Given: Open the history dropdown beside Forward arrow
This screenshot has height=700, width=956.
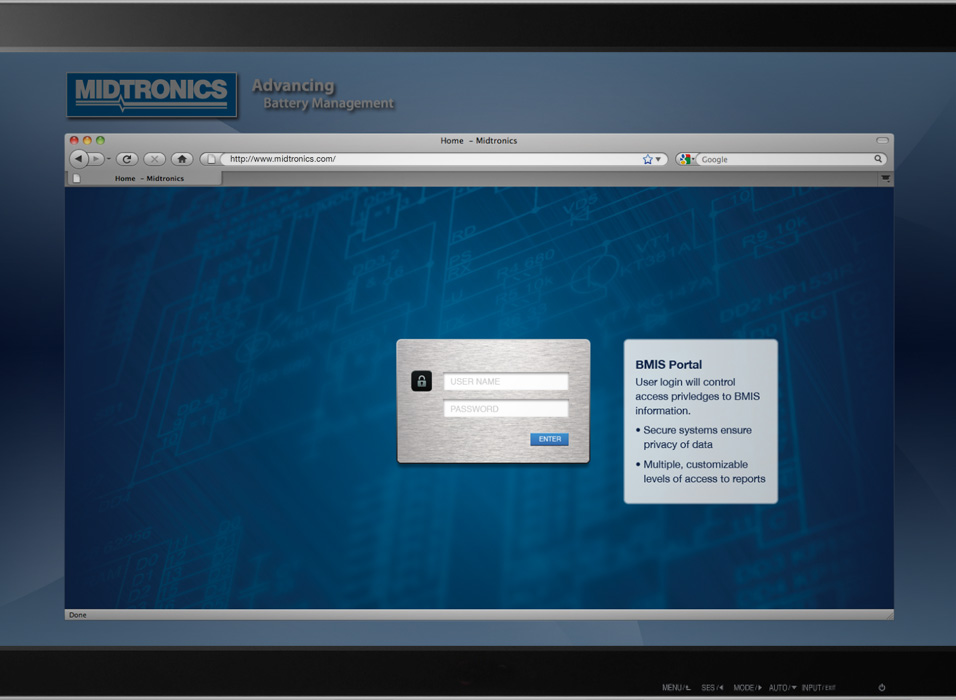Looking at the screenshot, I should click(x=109, y=159).
